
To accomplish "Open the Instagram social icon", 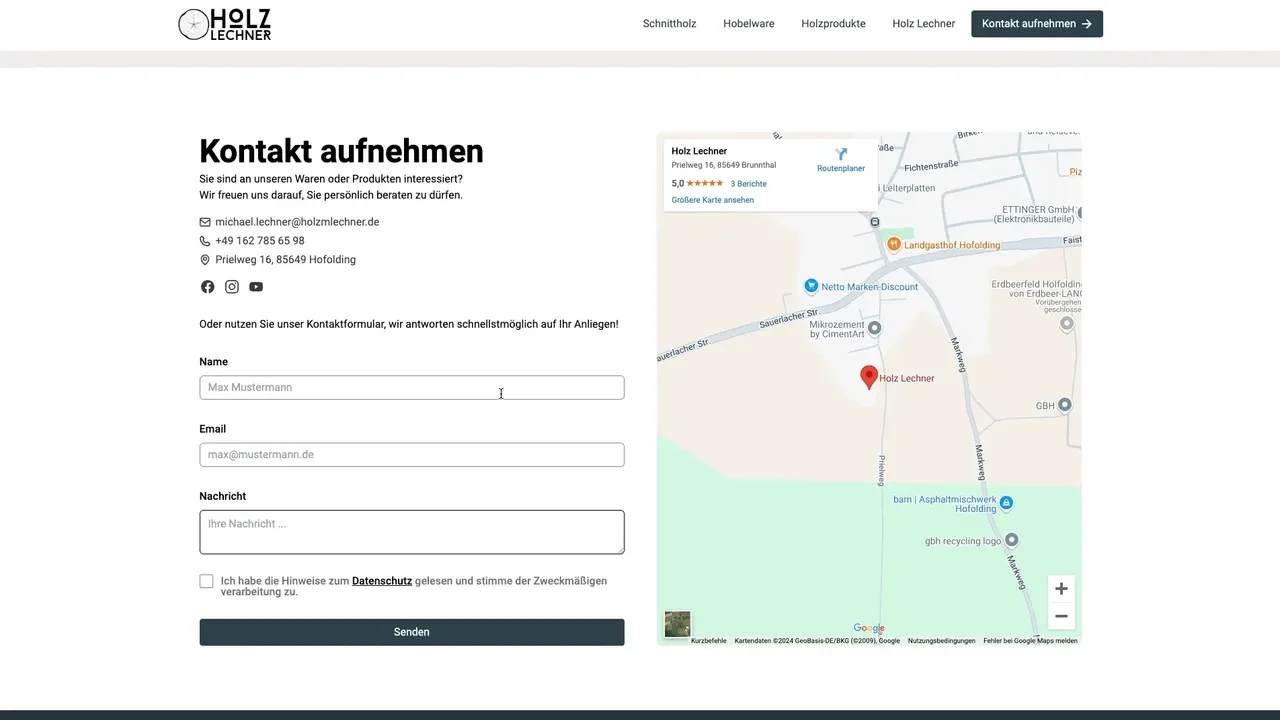I will click(232, 287).
